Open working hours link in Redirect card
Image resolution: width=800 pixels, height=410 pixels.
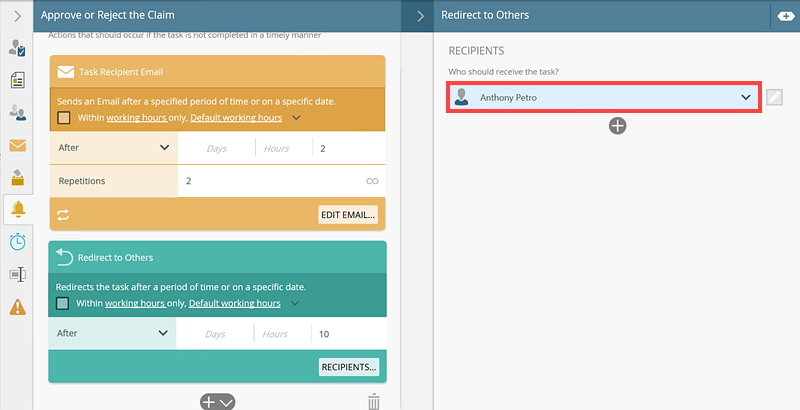(x=135, y=303)
